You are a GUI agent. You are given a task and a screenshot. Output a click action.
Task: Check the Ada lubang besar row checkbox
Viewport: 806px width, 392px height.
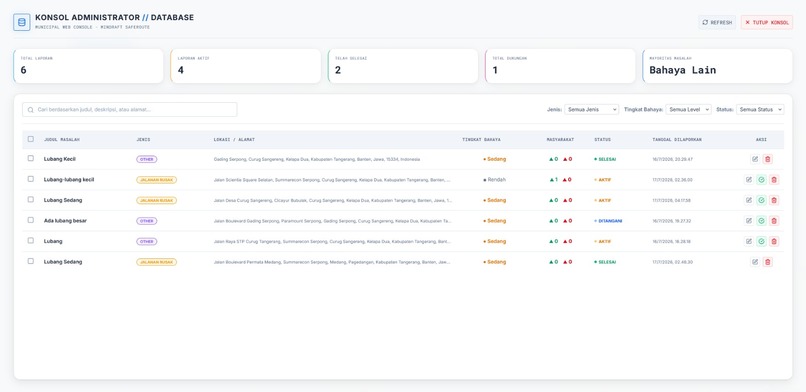tap(31, 220)
